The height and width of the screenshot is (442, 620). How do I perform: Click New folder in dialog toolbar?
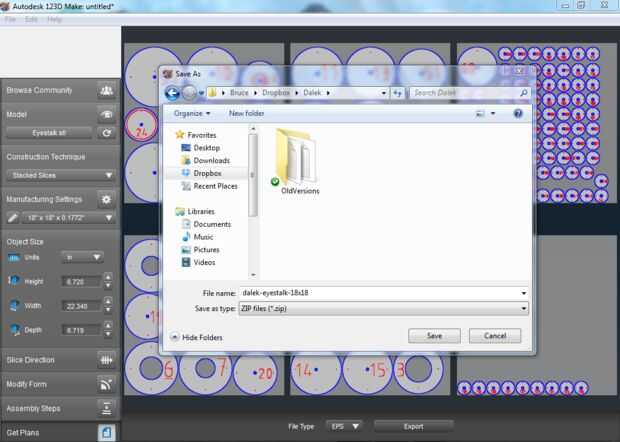tap(246, 113)
